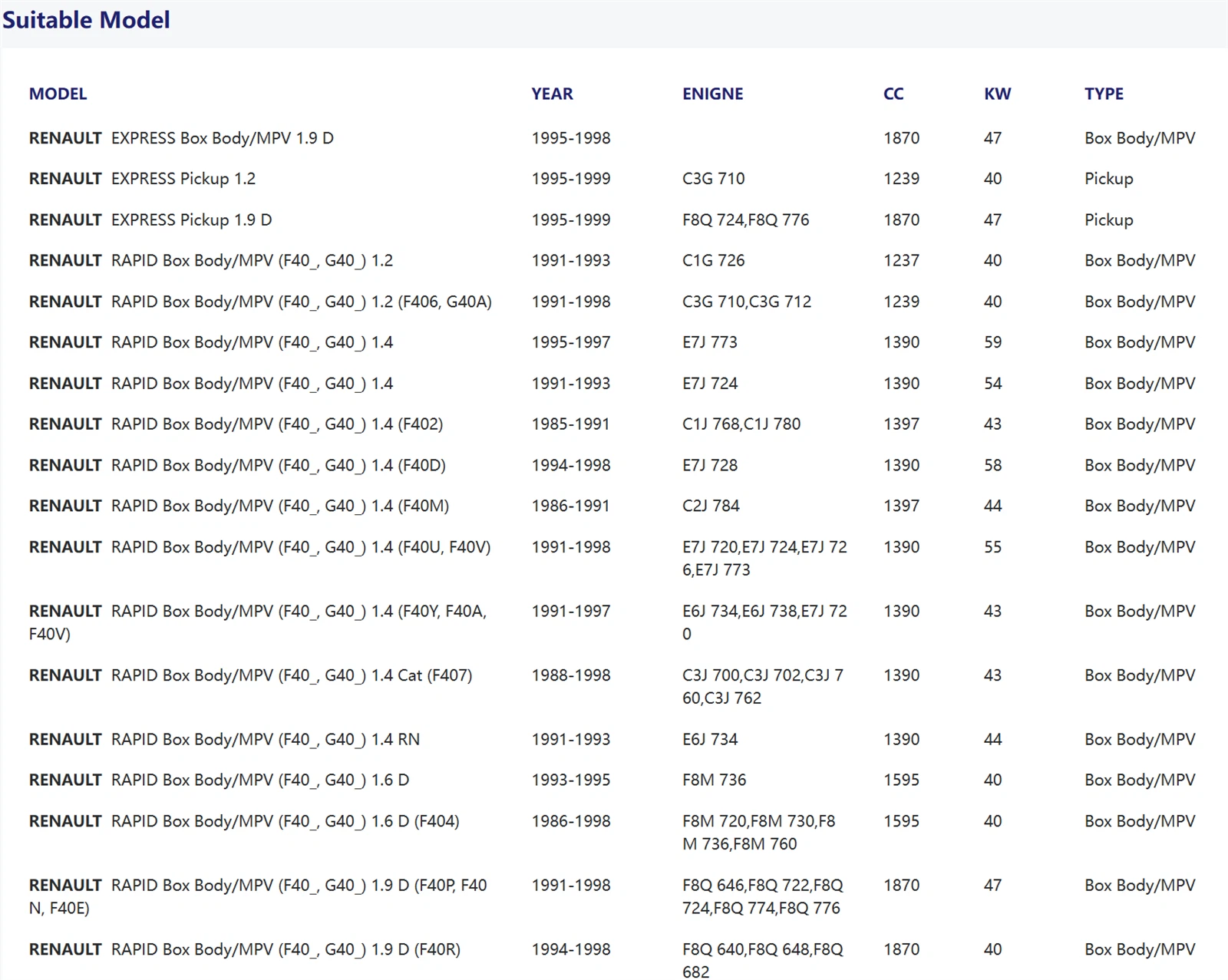Click the ENIGNE column header

712,94
